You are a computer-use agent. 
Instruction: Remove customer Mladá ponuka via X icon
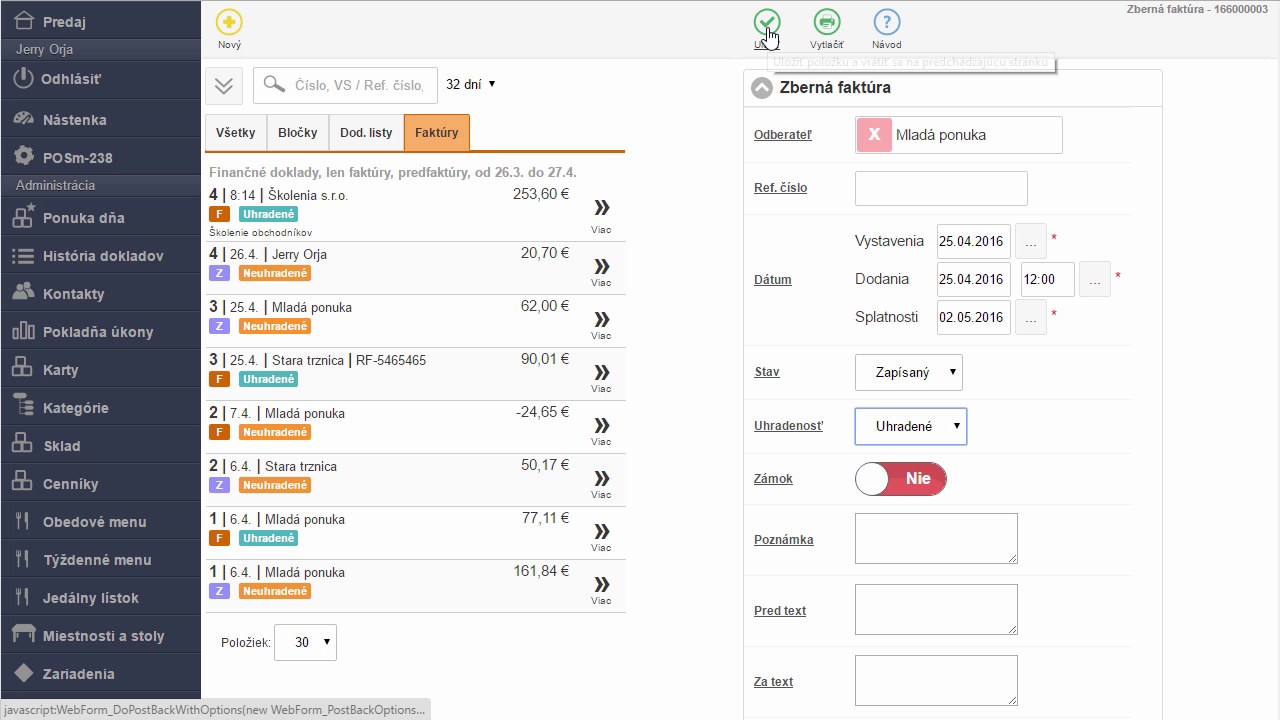click(874, 135)
